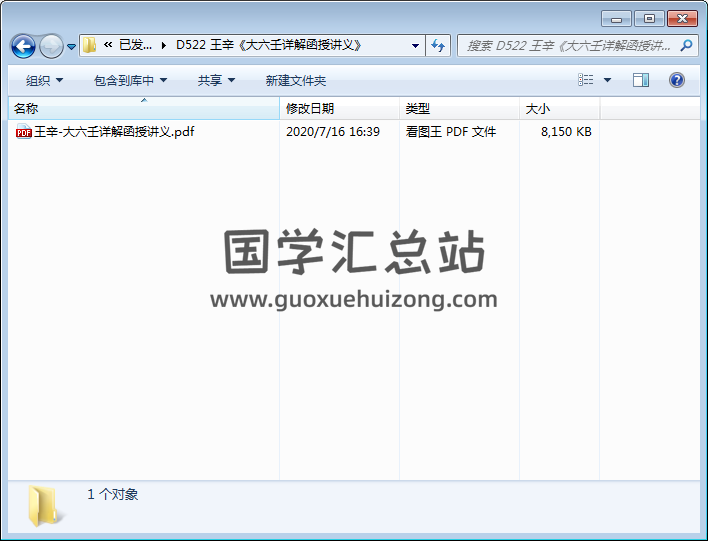This screenshot has height=541, width=708.
Task: Click the magnifier search icon
Action: point(686,45)
